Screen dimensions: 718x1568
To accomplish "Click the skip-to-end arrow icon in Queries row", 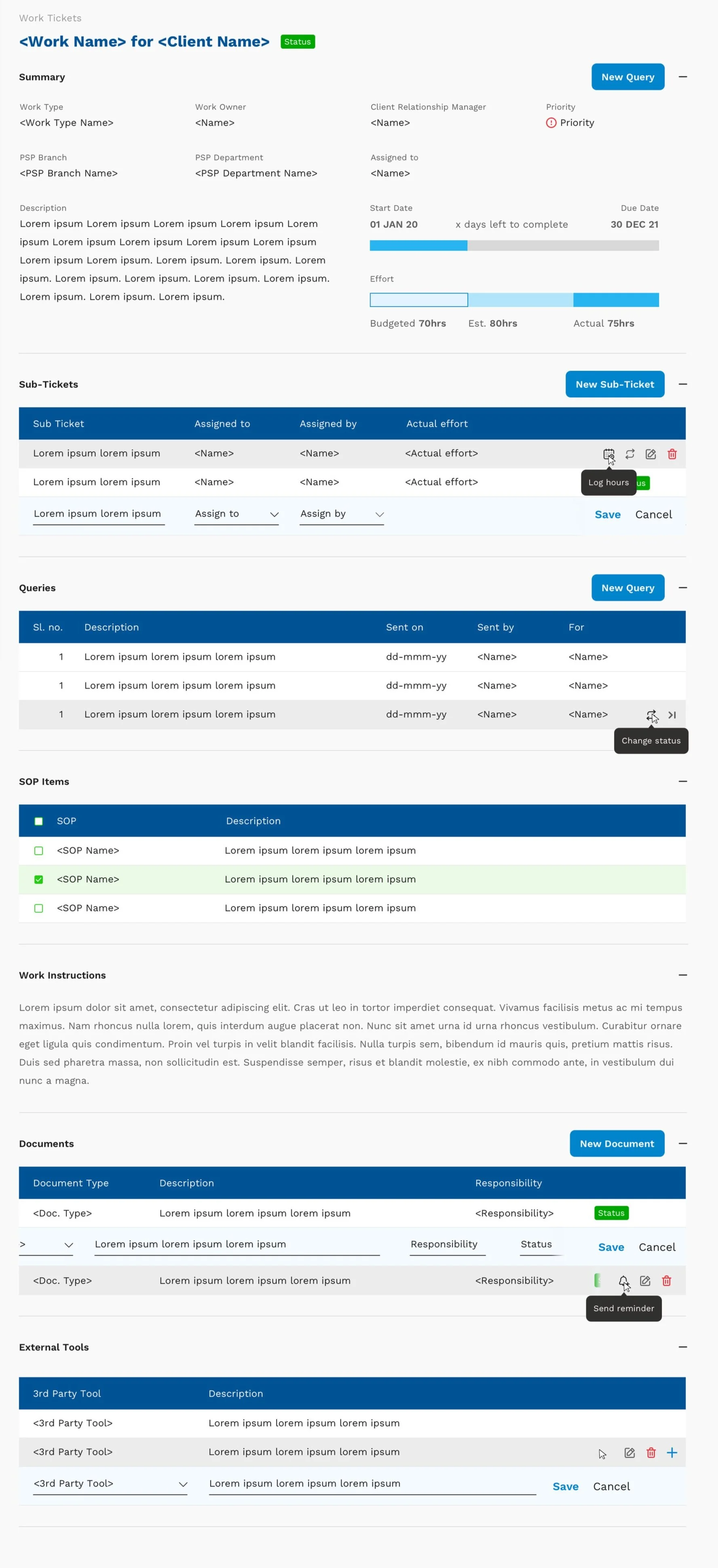I will [x=672, y=715].
